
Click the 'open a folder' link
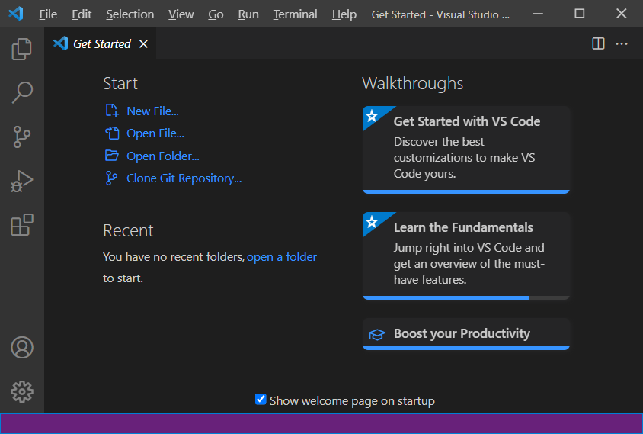pos(282,257)
